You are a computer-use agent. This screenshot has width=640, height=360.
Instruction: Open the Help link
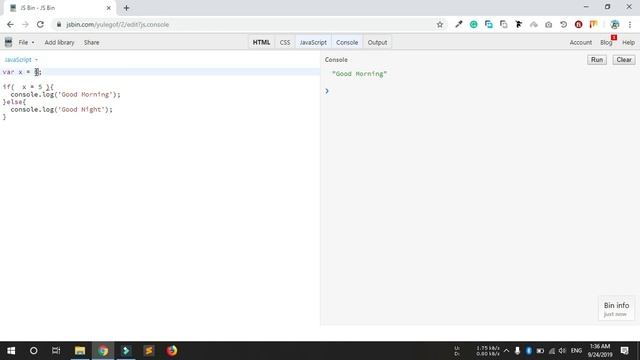[628, 42]
